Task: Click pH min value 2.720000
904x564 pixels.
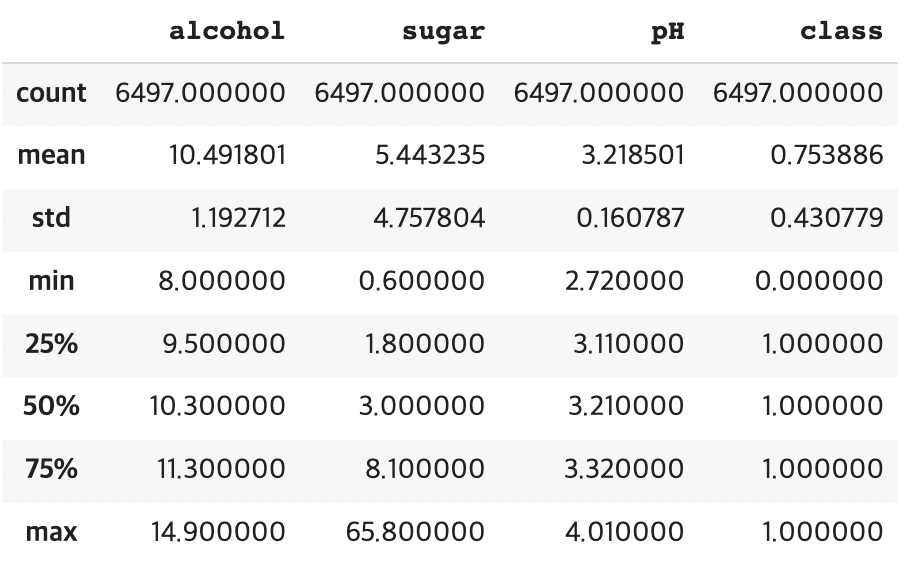Action: click(624, 281)
